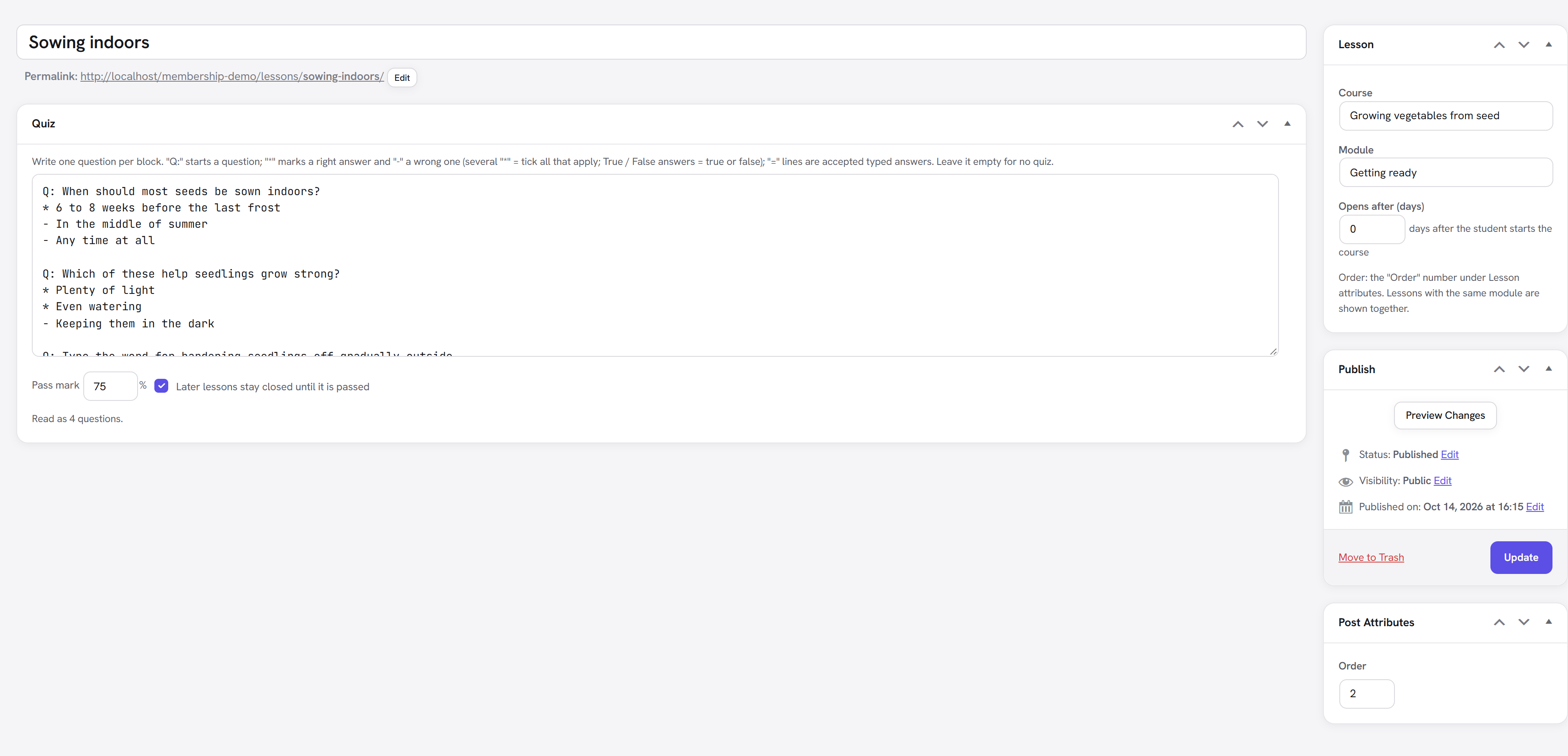The width and height of the screenshot is (1568, 756).
Task: Edit the Public visibility
Action: coord(1442,481)
